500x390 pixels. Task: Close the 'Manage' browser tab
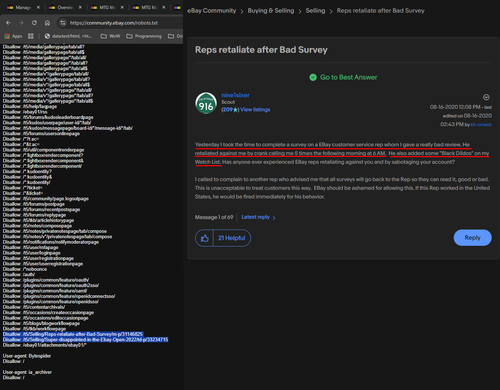[38, 7]
